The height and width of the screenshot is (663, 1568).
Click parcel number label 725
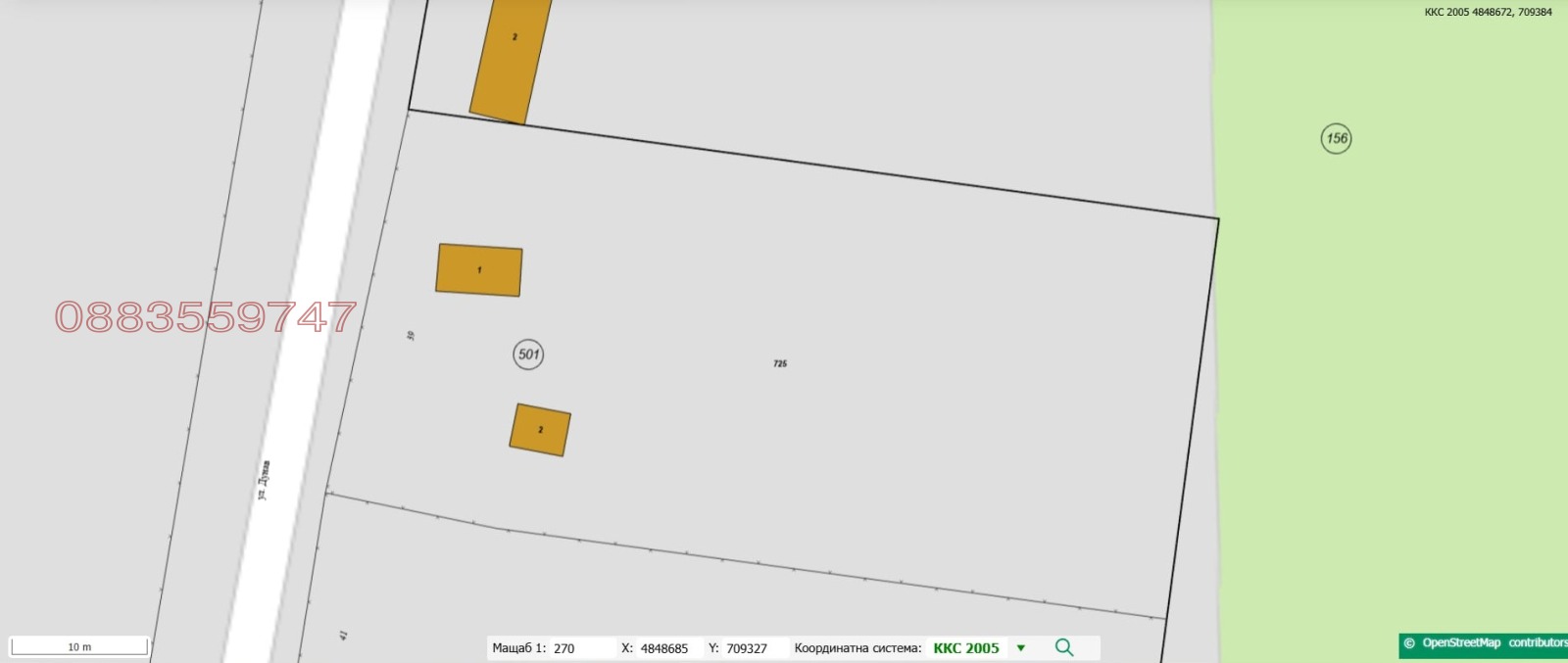780,363
